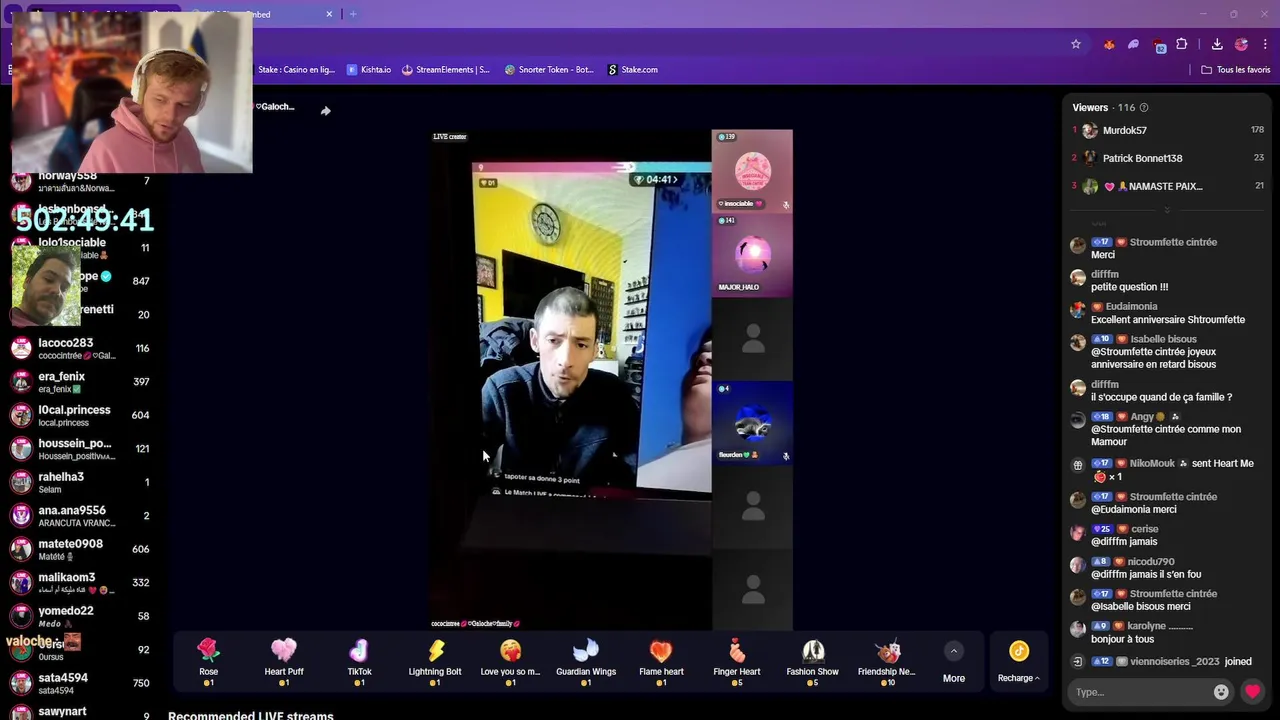The height and width of the screenshot is (720, 1280).
Task: Send a Lightning Bolt gift
Action: coord(435,662)
